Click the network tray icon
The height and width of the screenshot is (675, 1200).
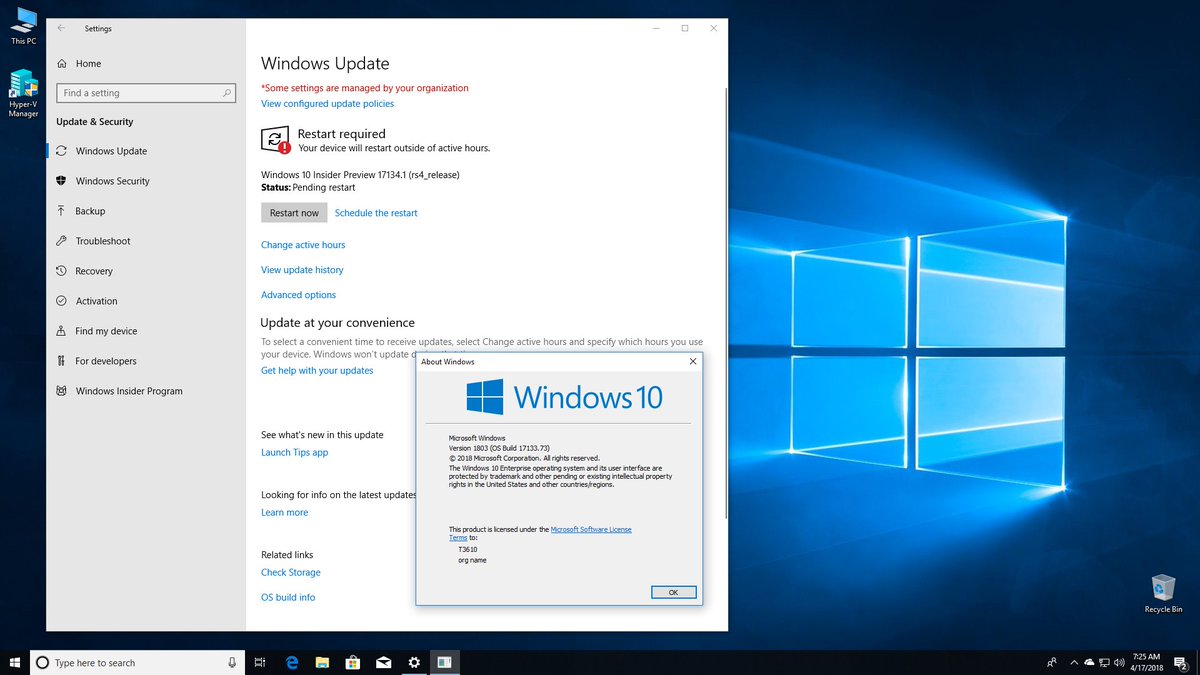click(x=1104, y=662)
